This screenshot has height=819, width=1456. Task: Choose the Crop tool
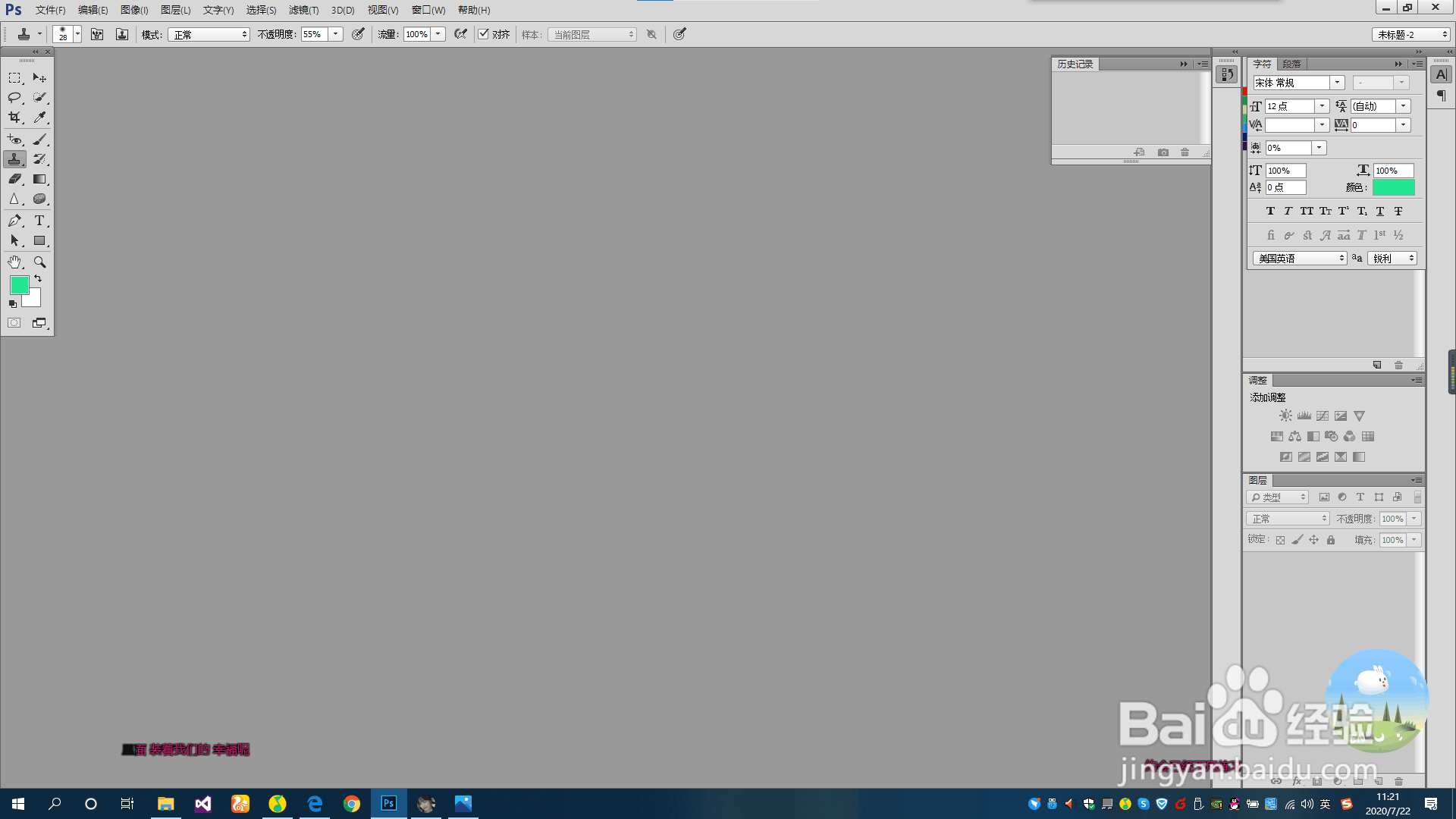(x=14, y=118)
